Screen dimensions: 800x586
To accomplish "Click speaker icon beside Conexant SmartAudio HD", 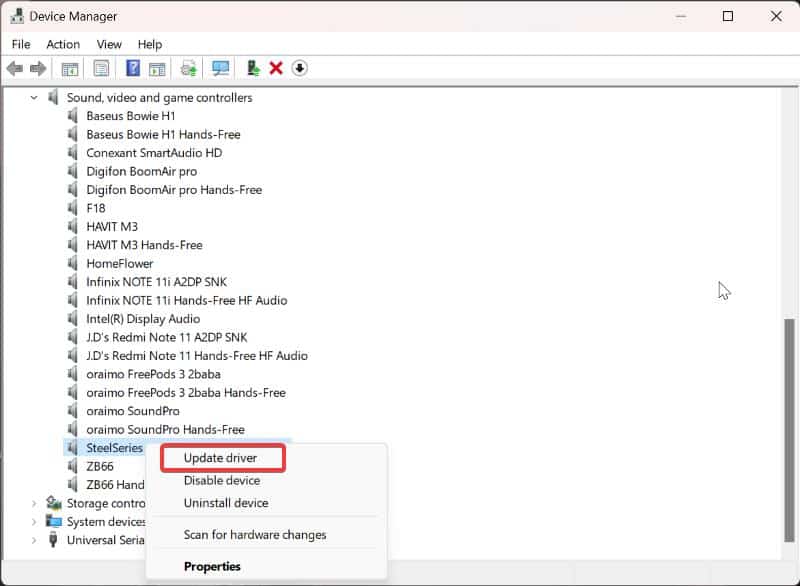I will click(x=72, y=152).
